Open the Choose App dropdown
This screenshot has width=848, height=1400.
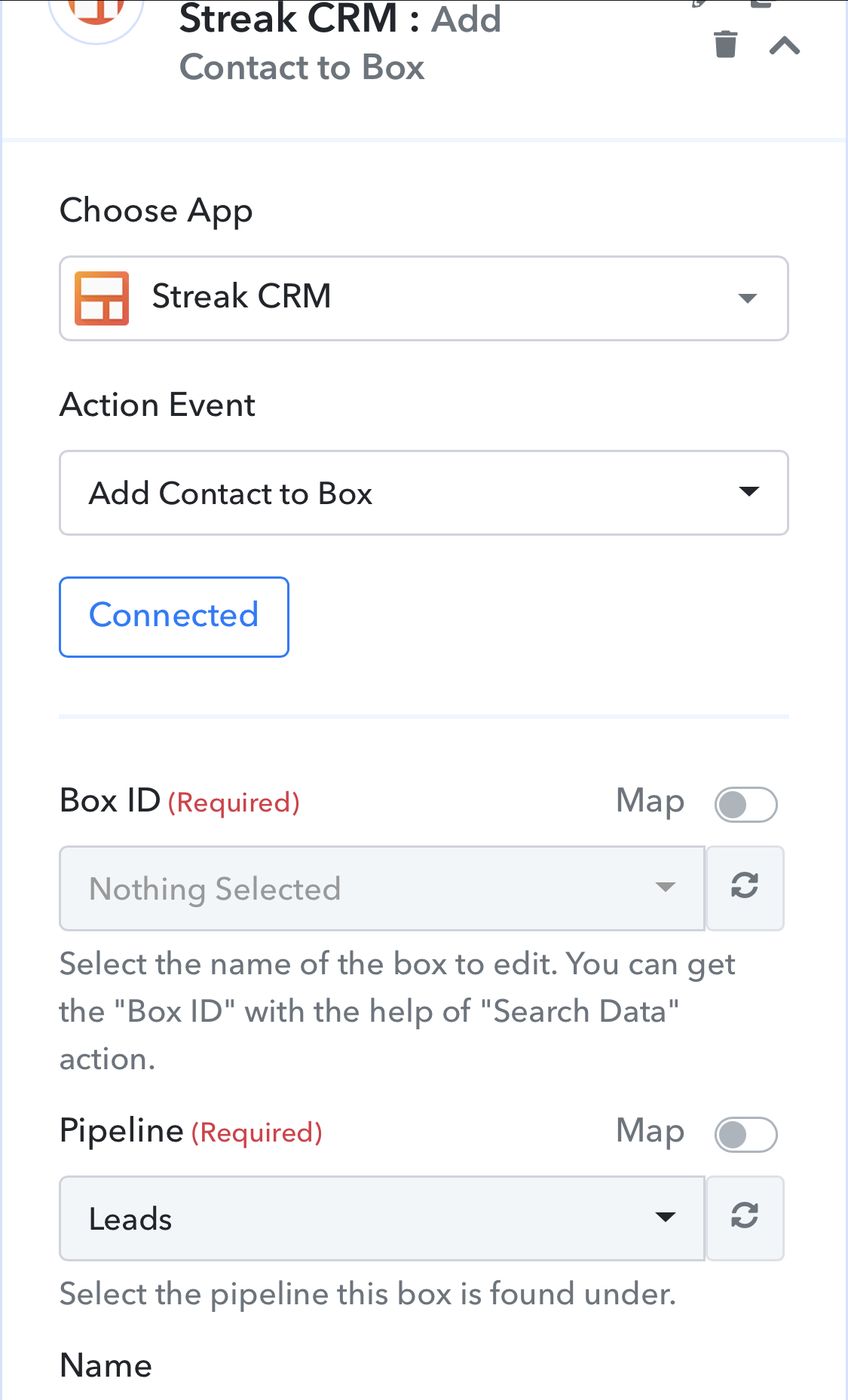(x=424, y=298)
